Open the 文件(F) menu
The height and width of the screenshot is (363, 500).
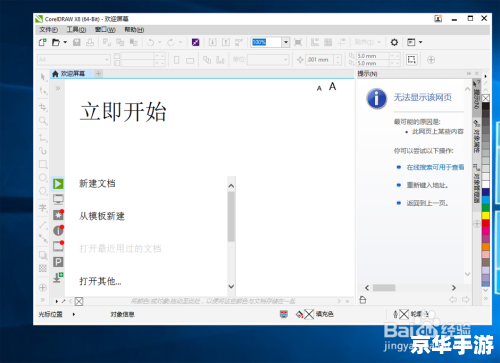[x=49, y=30]
